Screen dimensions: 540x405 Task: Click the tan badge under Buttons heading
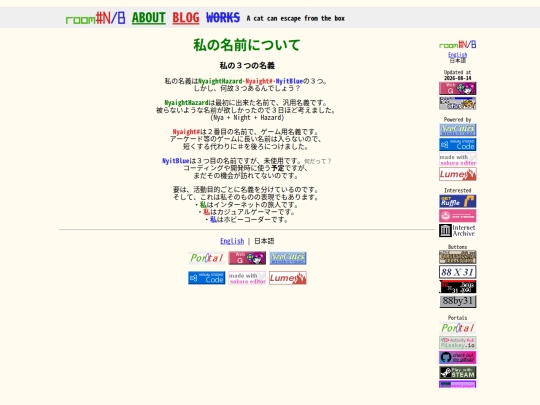[x=457, y=257]
